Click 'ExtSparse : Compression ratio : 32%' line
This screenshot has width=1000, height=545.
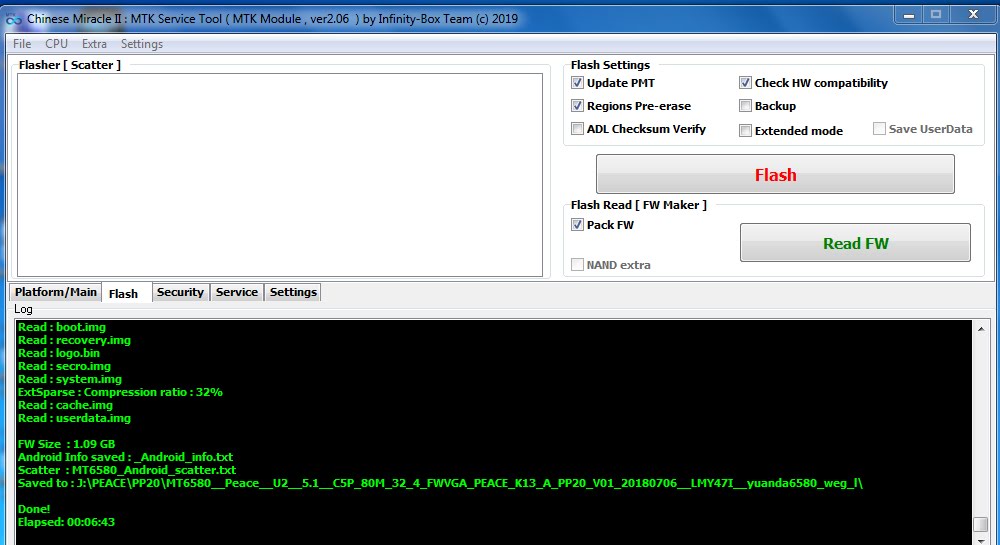(x=120, y=392)
